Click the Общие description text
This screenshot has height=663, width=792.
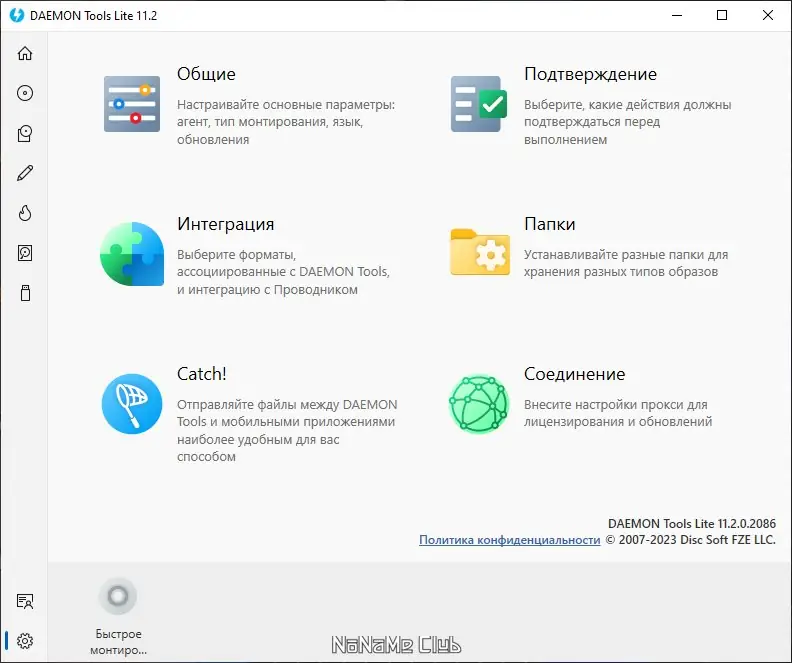click(x=286, y=122)
